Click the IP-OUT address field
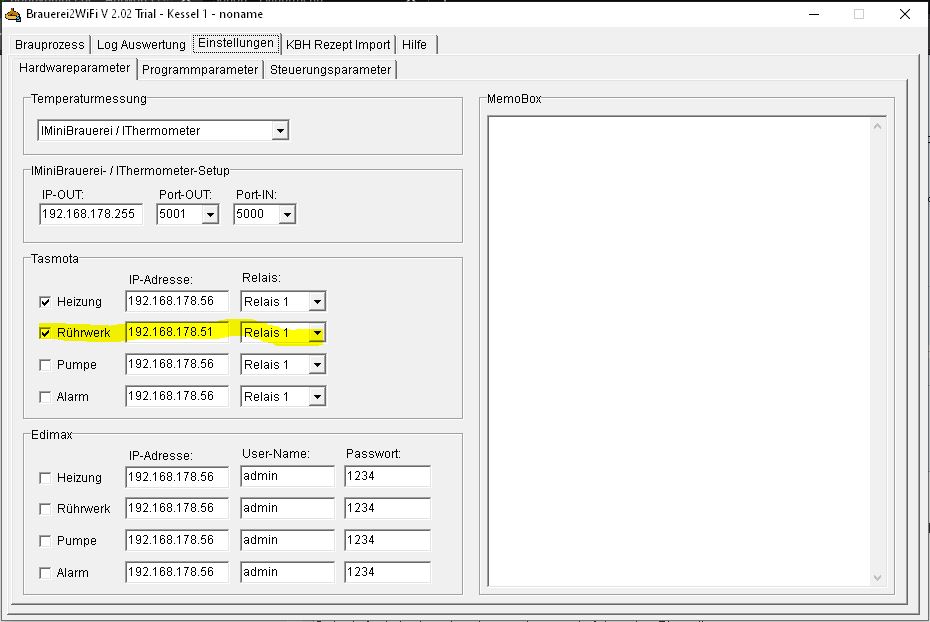Viewport: 930px width, 622px height. tap(91, 214)
